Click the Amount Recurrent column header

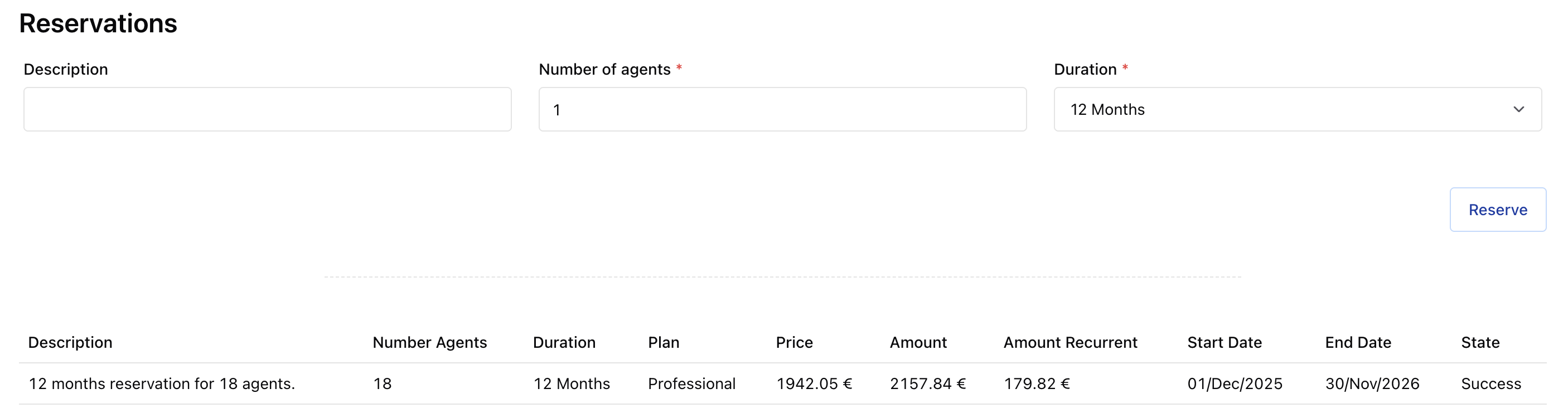click(x=1070, y=342)
